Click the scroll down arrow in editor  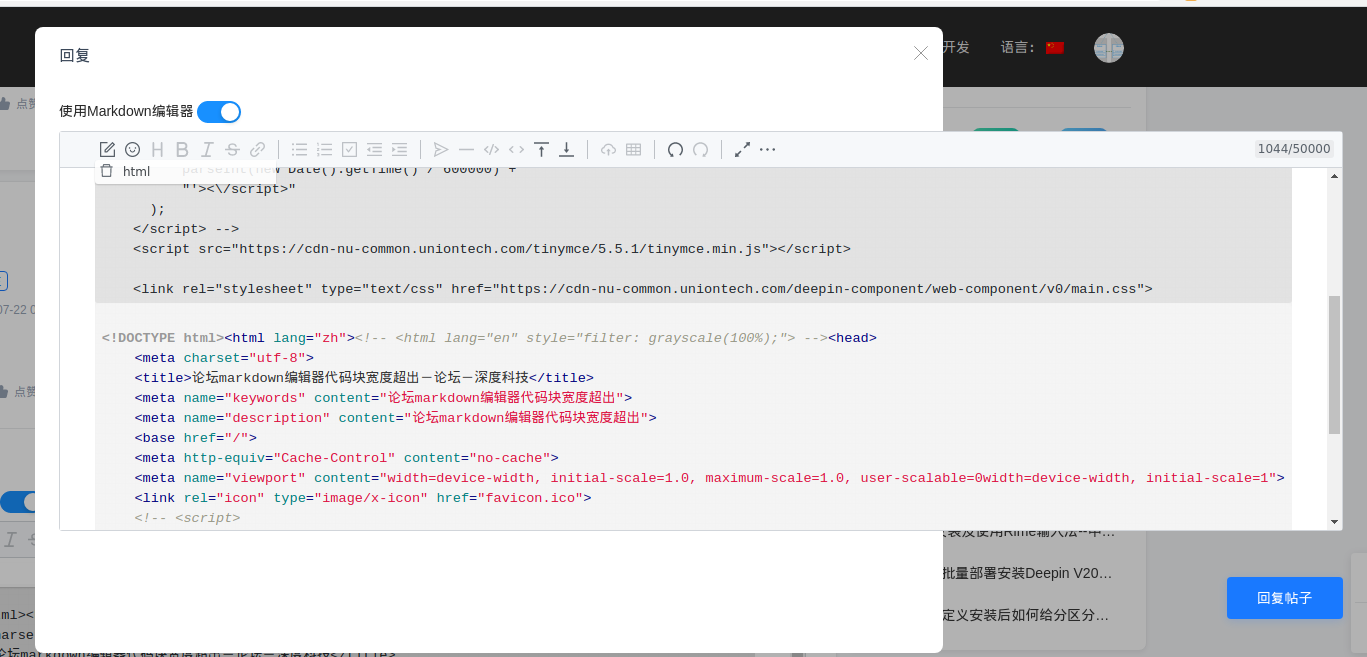point(1334,521)
